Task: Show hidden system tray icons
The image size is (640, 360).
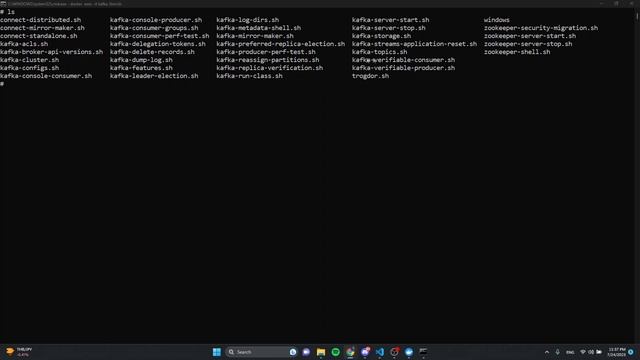Action: [547, 352]
